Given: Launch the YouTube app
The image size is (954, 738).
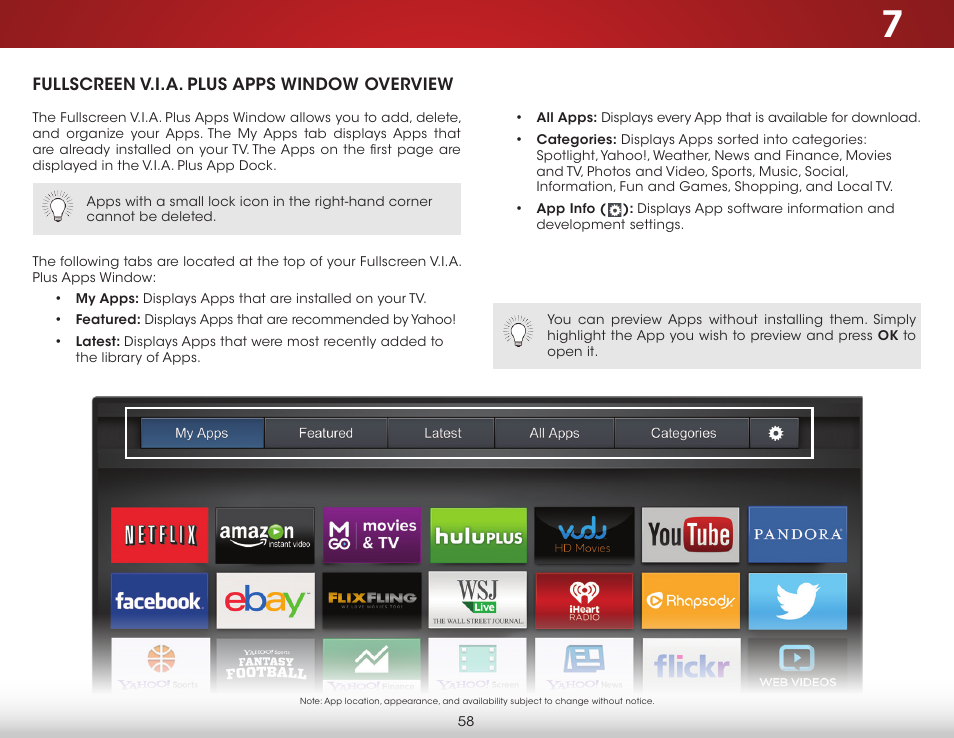Looking at the screenshot, I should coord(691,535).
